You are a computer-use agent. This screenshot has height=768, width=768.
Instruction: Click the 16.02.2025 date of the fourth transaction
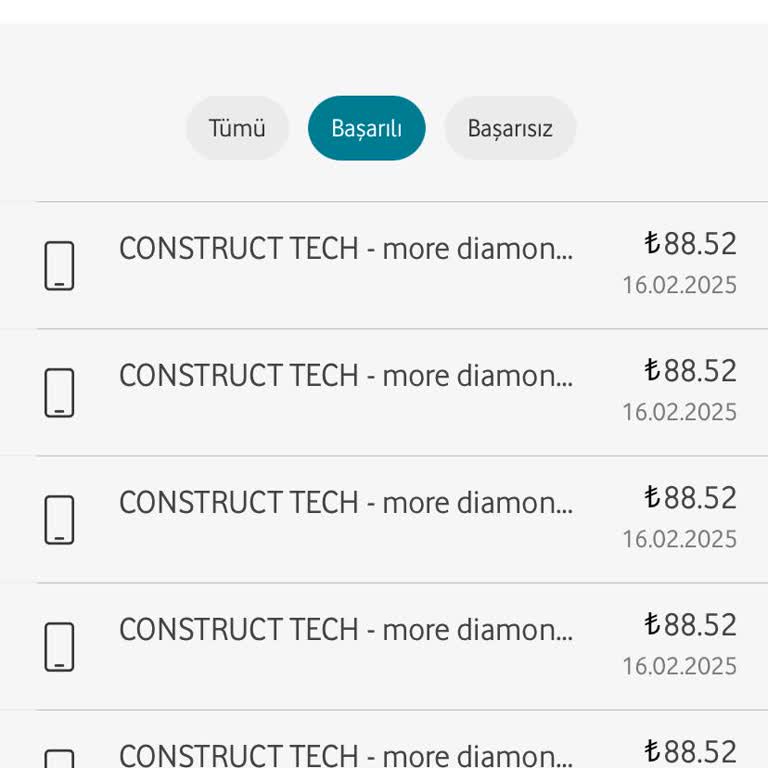coord(679,666)
